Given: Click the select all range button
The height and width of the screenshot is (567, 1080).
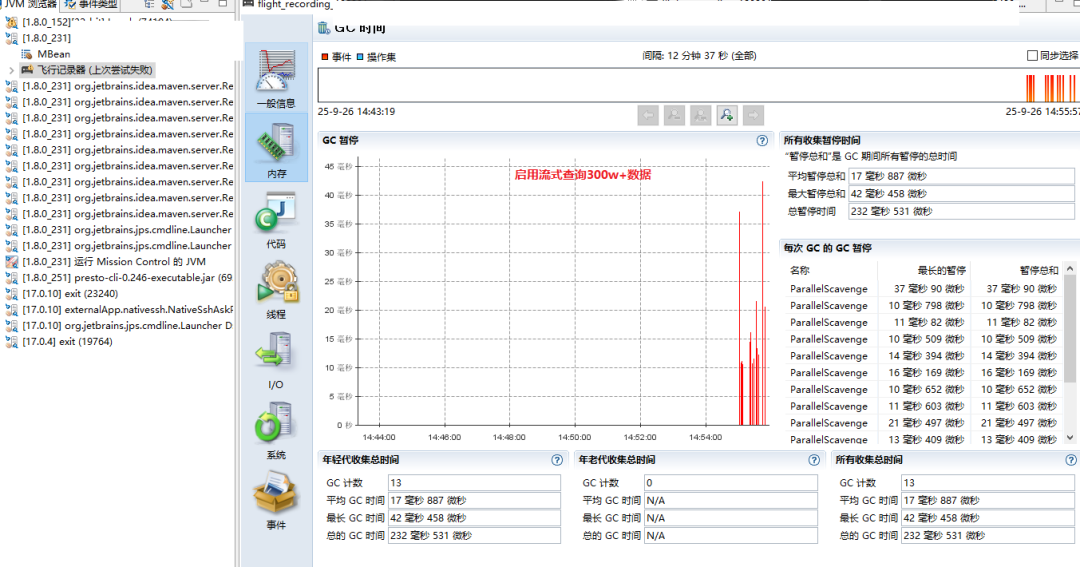Looking at the screenshot, I should click(700, 115).
